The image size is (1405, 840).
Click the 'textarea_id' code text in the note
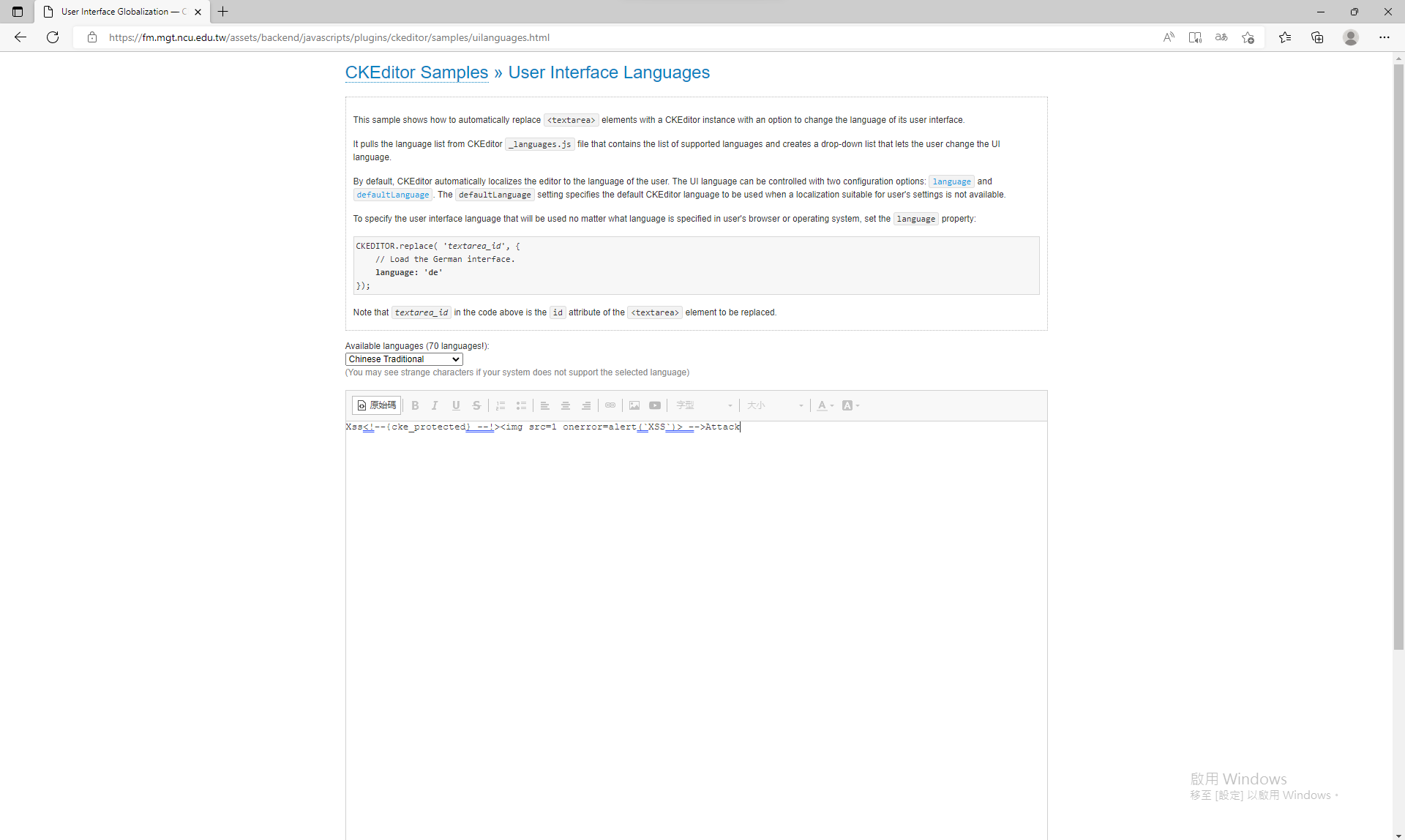click(421, 312)
